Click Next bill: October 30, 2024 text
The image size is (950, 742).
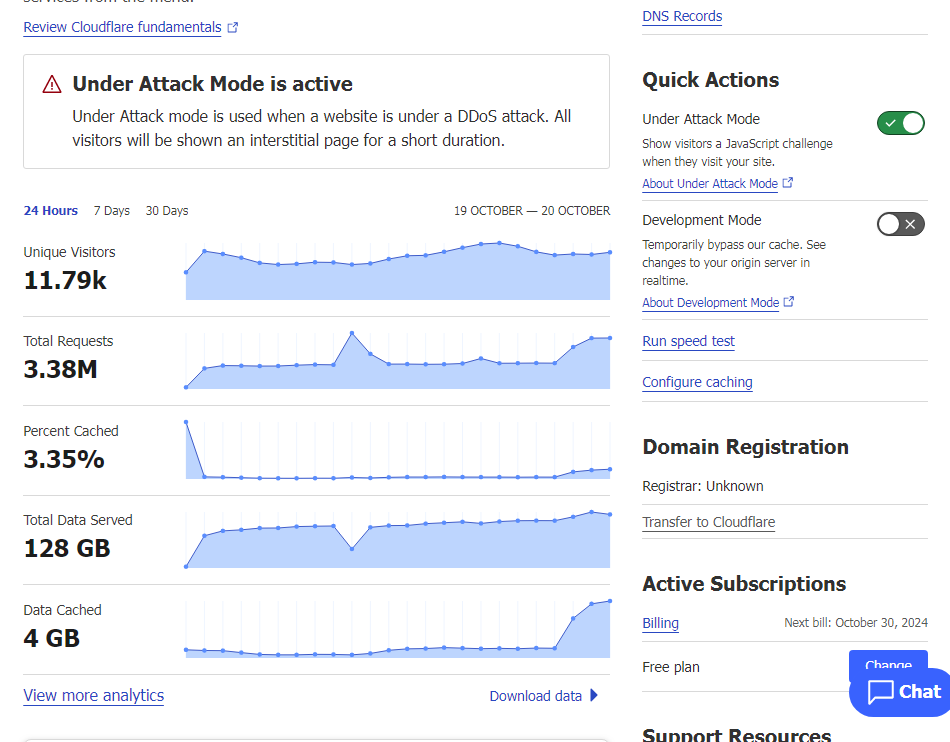point(856,623)
